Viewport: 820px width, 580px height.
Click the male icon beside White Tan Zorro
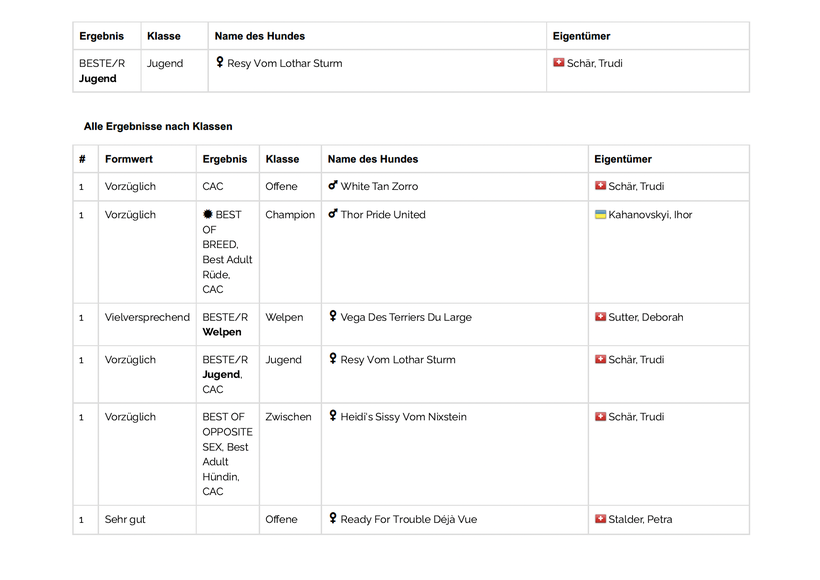[x=333, y=186]
